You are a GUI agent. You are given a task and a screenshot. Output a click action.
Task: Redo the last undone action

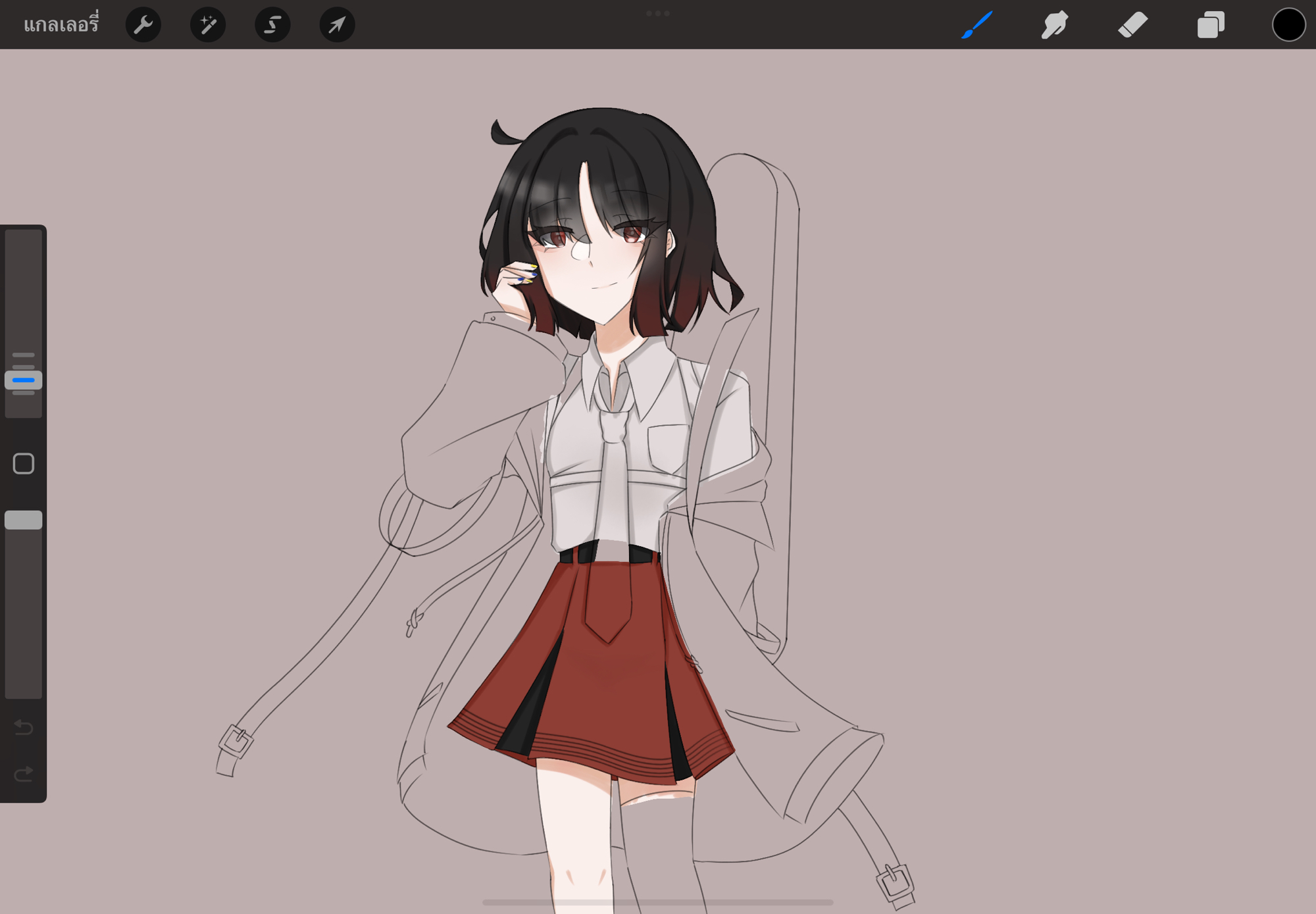point(24,774)
